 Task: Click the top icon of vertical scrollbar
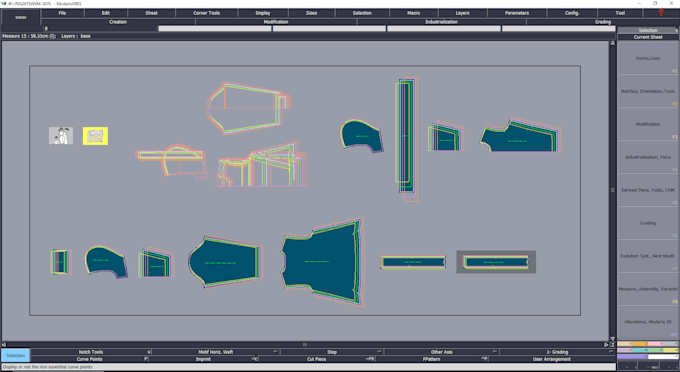tap(612, 43)
